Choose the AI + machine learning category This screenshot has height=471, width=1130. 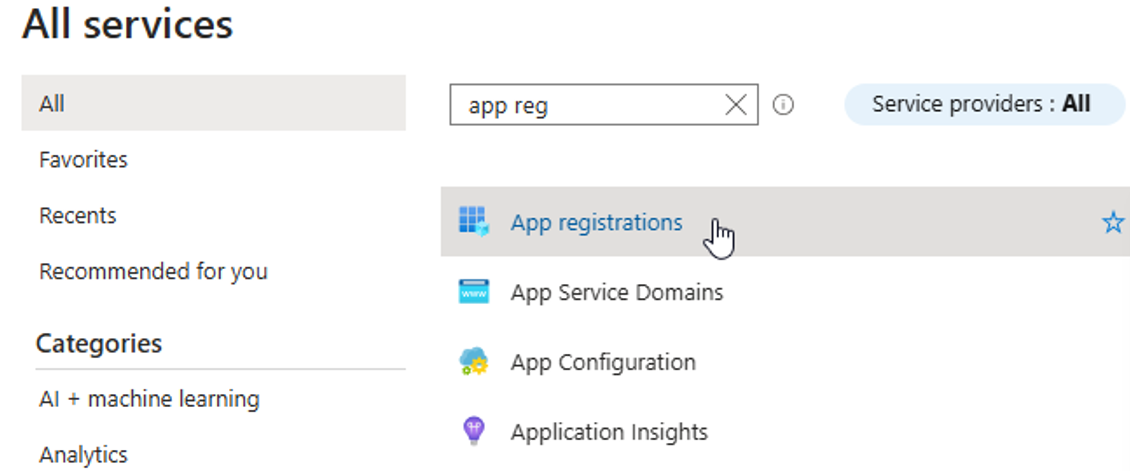coord(149,399)
